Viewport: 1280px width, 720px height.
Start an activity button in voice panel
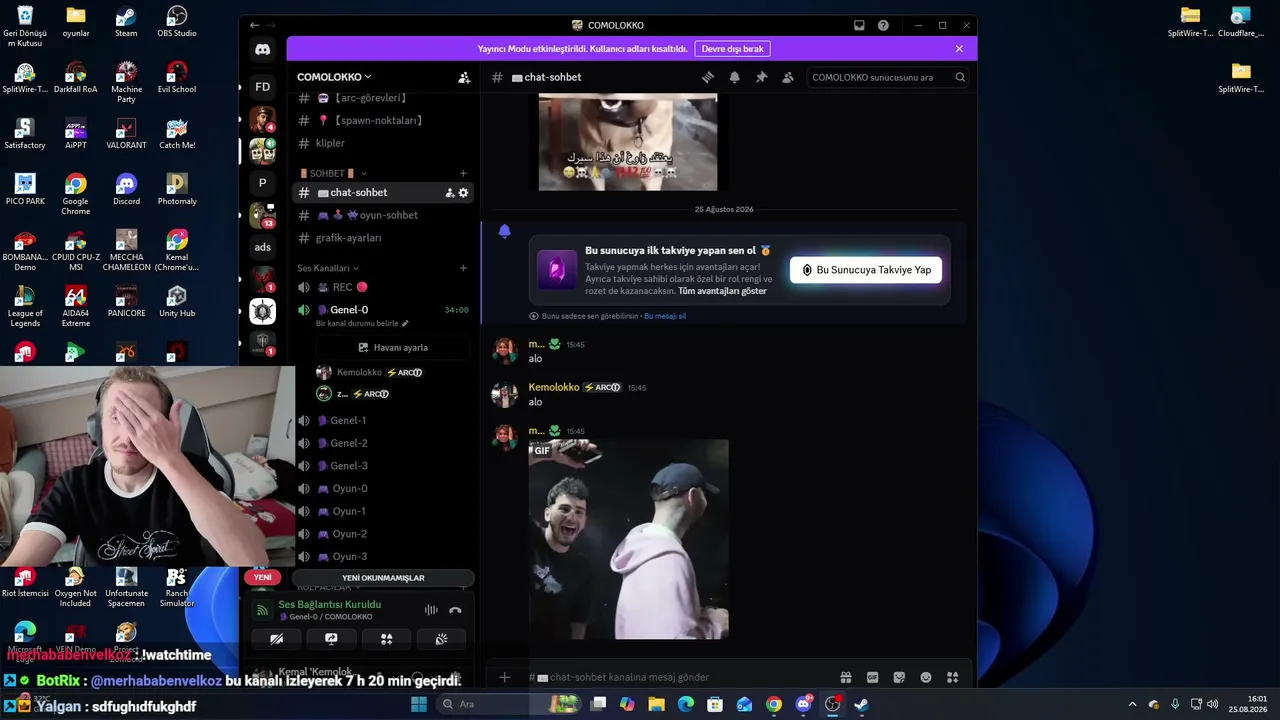(x=386, y=639)
